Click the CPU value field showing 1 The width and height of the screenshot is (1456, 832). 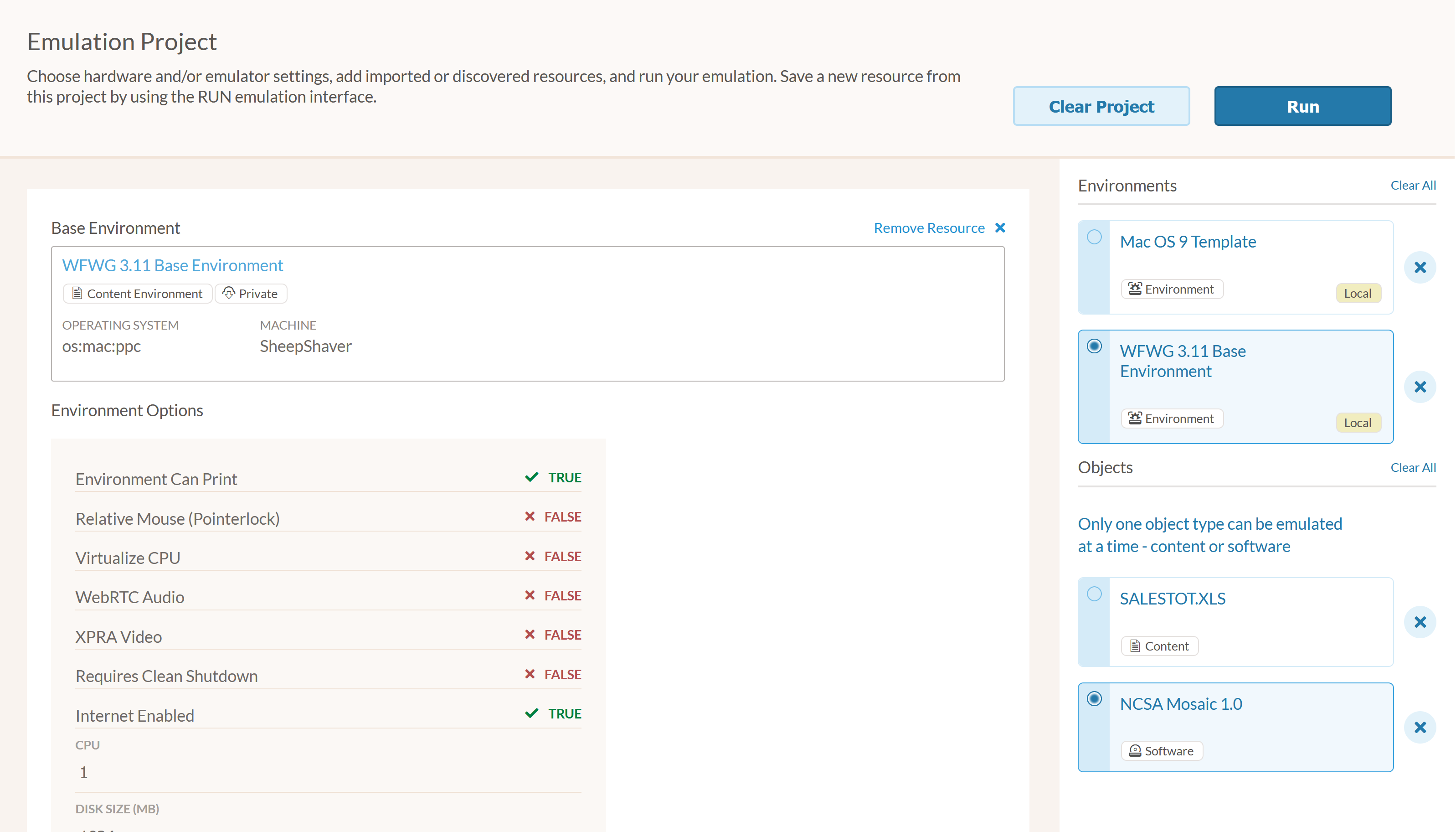pos(328,773)
